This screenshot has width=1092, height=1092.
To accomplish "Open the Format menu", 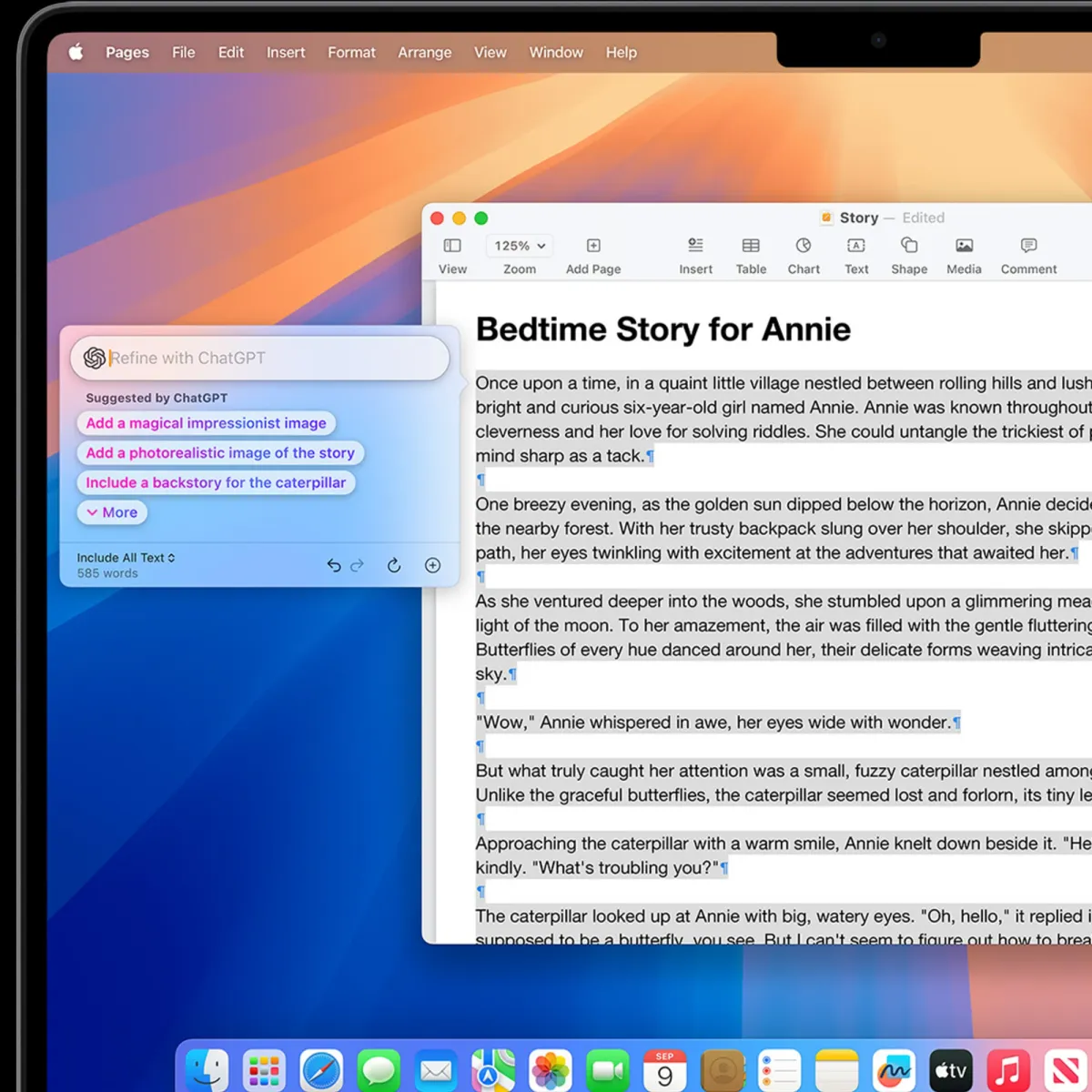I will [x=351, y=52].
